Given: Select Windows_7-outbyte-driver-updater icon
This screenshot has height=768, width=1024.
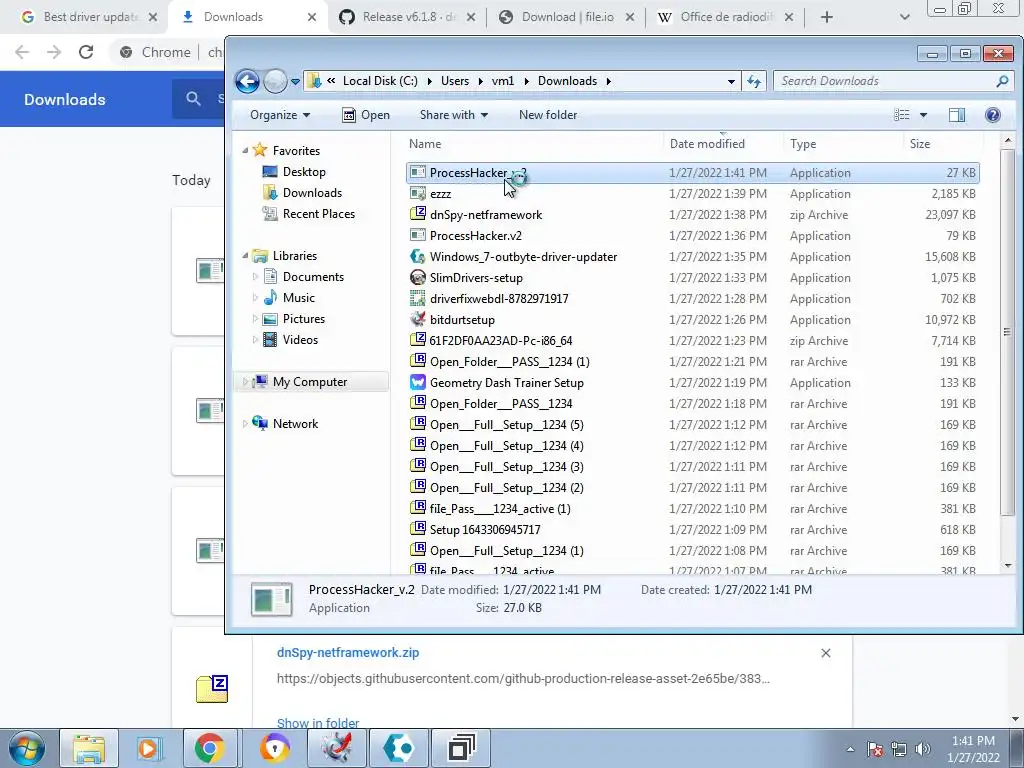Looking at the screenshot, I should pyautogui.click(x=417, y=256).
